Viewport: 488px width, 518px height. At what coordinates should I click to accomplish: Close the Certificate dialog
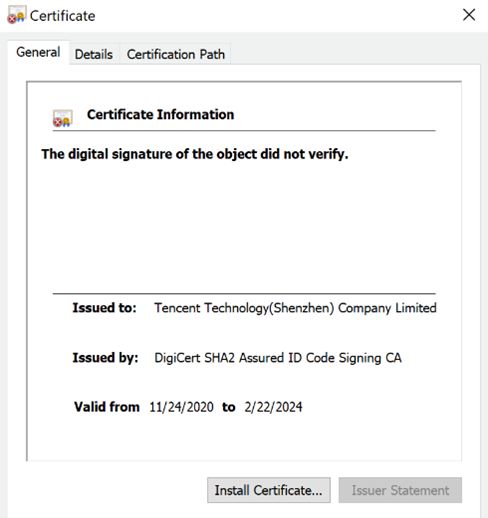(469, 15)
